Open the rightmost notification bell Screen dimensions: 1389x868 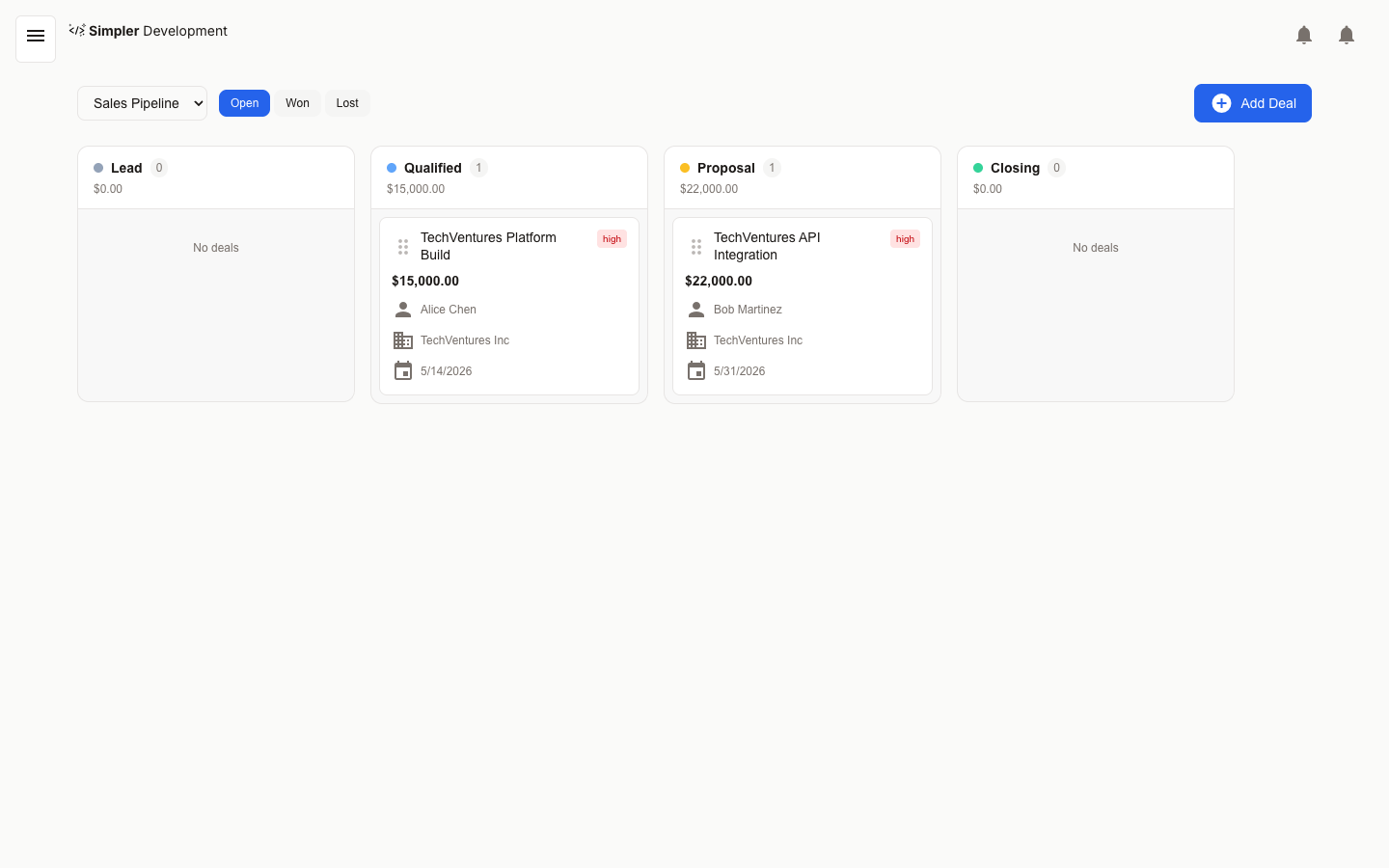click(1347, 36)
